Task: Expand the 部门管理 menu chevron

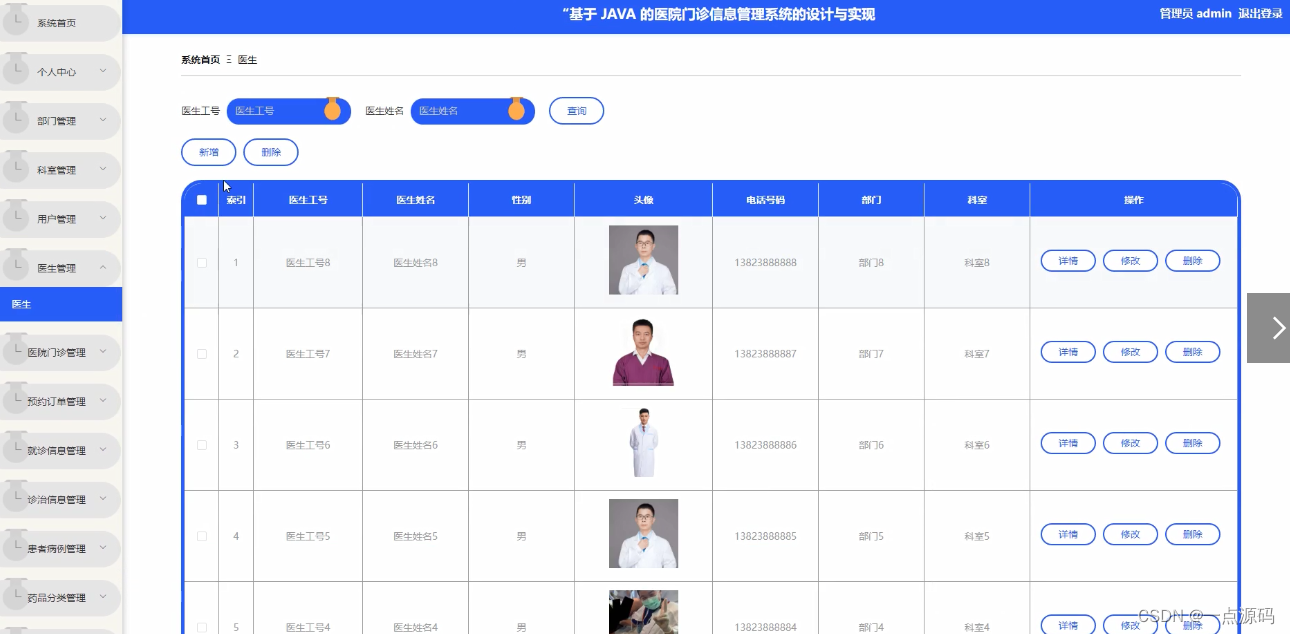Action: (103, 120)
